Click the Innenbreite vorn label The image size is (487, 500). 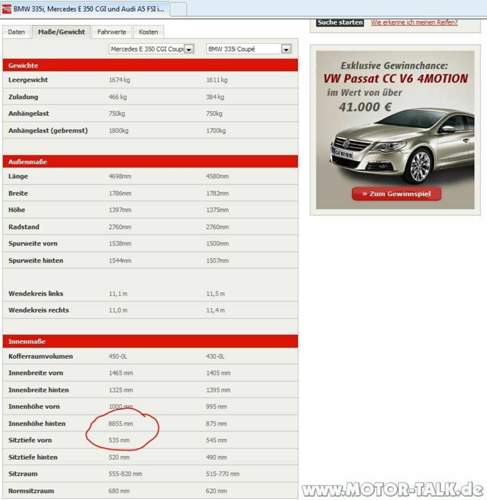click(36, 373)
